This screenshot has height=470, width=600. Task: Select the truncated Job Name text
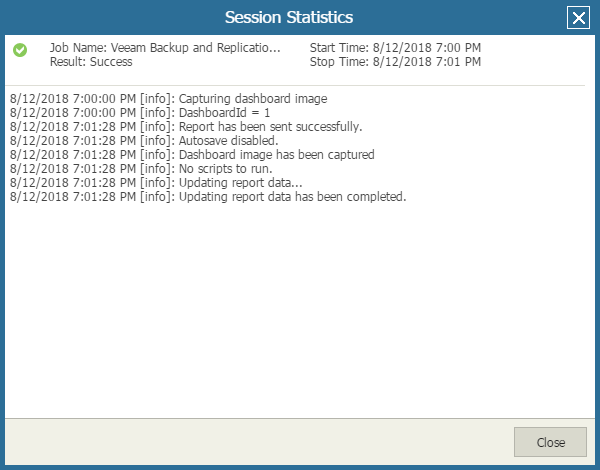coord(165,47)
